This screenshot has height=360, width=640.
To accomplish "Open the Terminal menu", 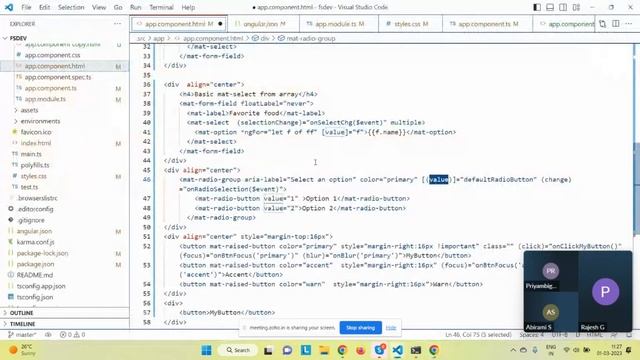I will point(161,7).
